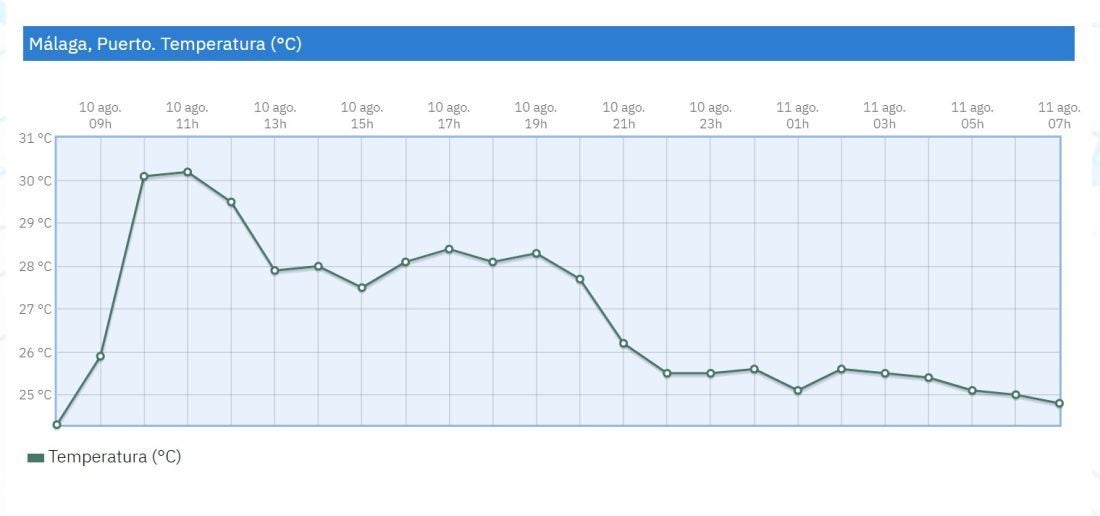The image size is (1100, 516).
Task: Click the '10 ago. 15h' x-axis label
Action: 362,115
